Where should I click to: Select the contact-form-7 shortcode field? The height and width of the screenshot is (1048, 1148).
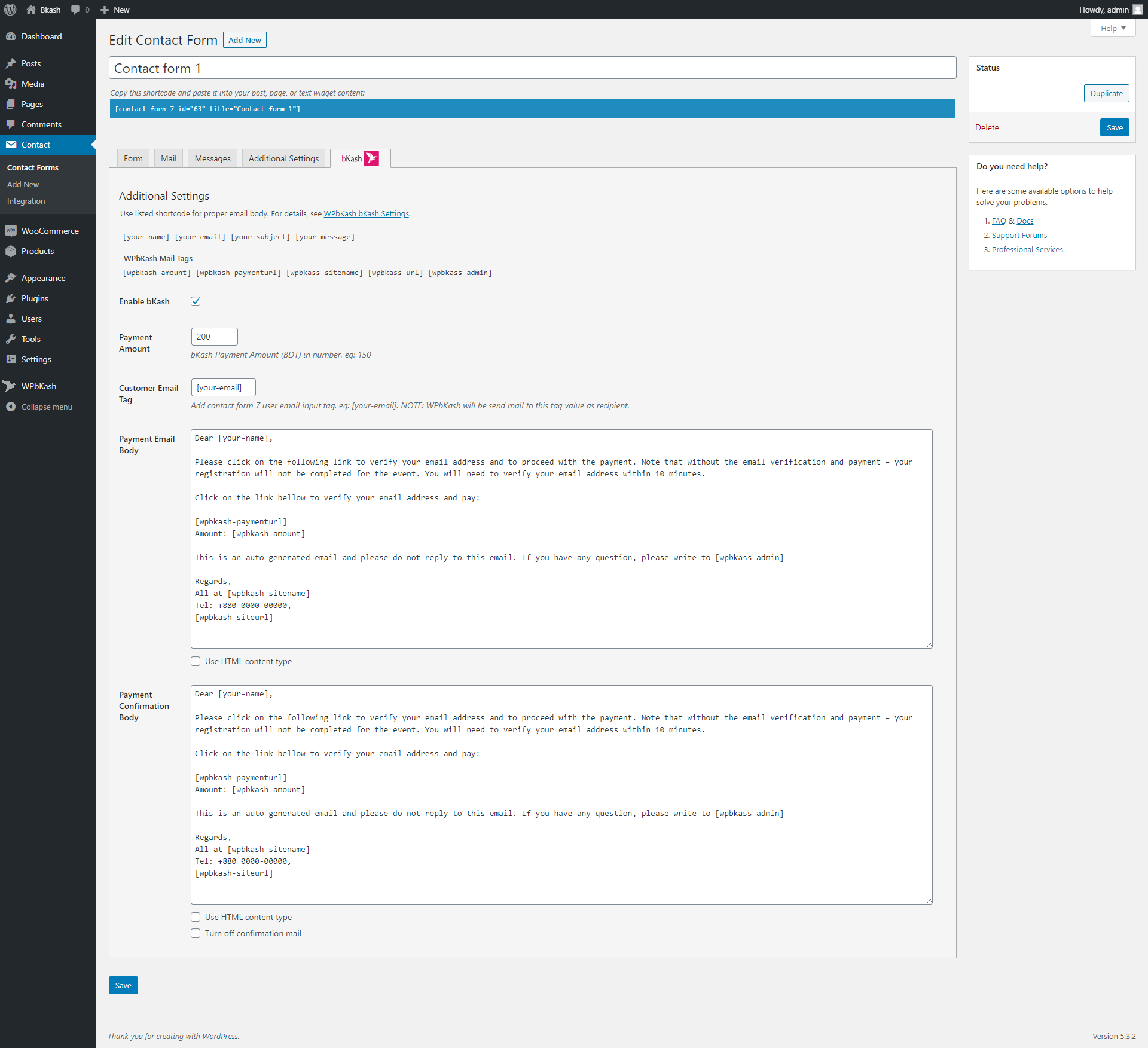click(x=532, y=109)
